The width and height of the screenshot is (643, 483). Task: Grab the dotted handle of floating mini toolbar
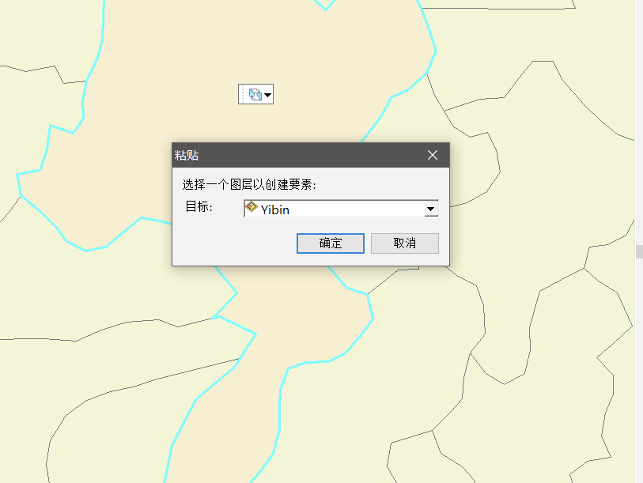pos(243,95)
